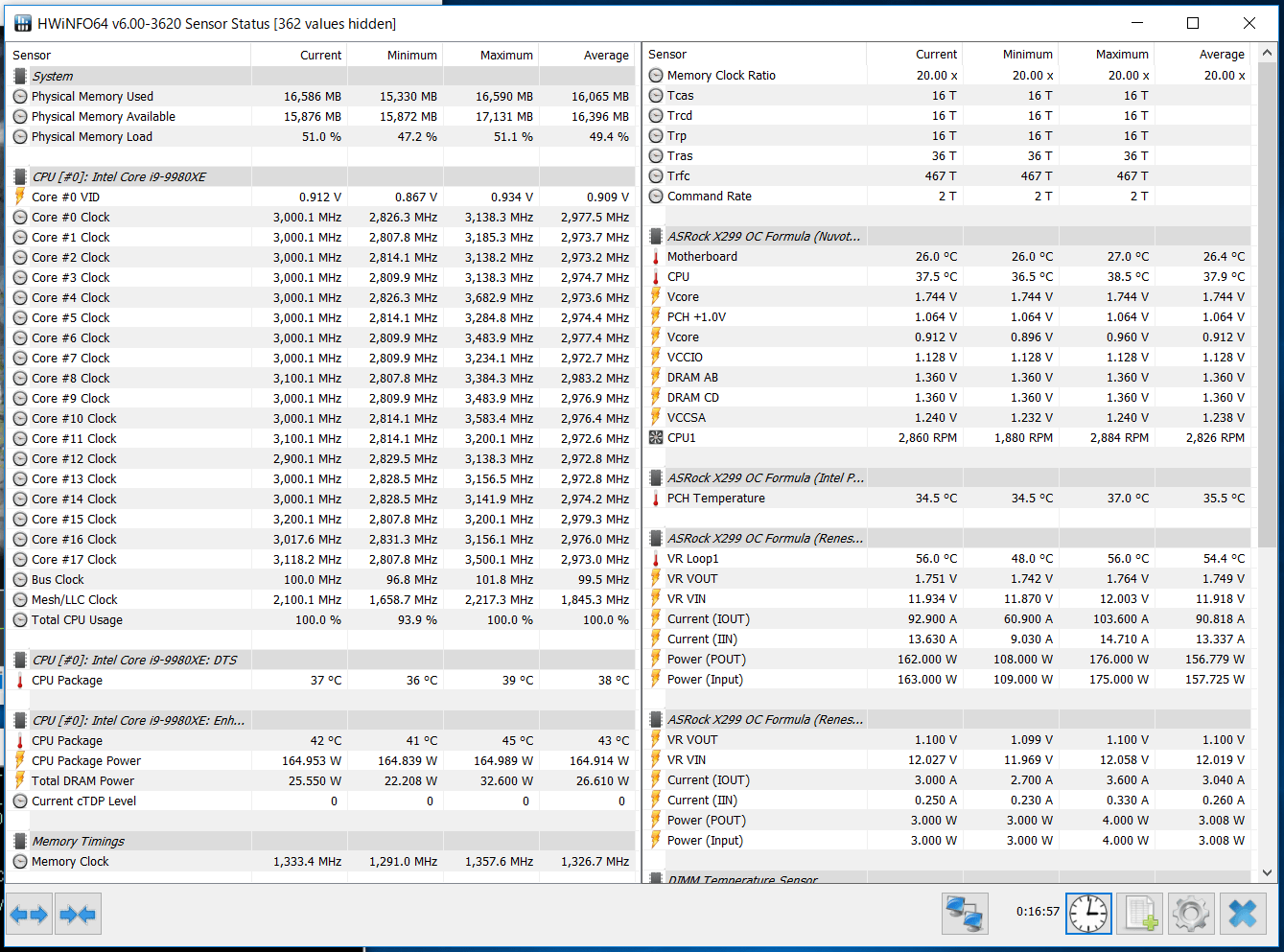Click the VCCSA lightning icon
This screenshot has height=952, width=1284.
click(656, 417)
